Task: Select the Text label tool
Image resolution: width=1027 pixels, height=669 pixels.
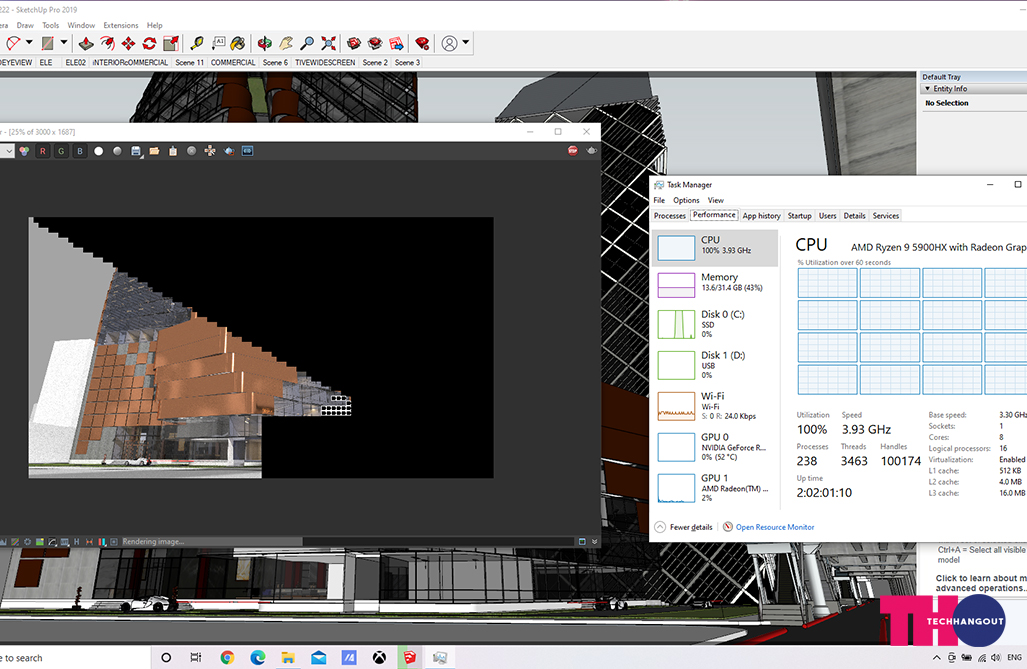Action: click(x=217, y=44)
